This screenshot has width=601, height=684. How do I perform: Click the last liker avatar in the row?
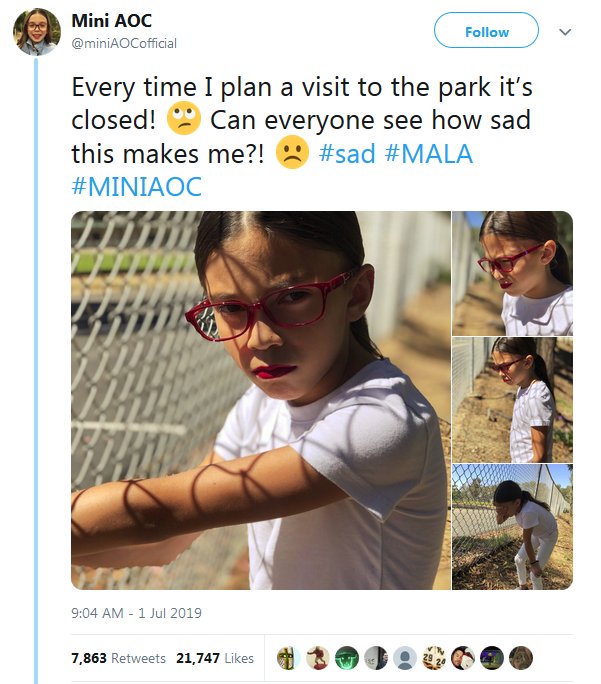pyautogui.click(x=521, y=658)
